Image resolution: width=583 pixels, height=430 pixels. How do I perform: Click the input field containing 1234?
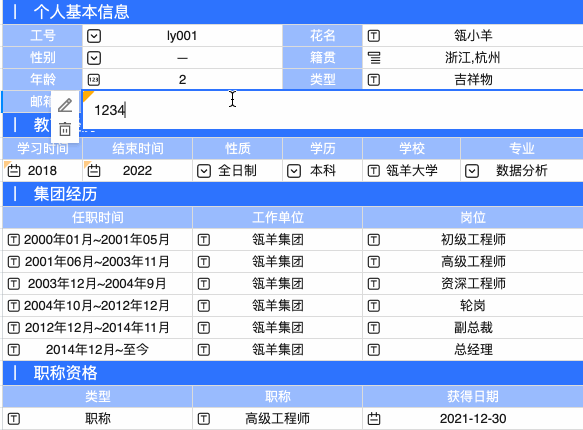pyautogui.click(x=333, y=110)
